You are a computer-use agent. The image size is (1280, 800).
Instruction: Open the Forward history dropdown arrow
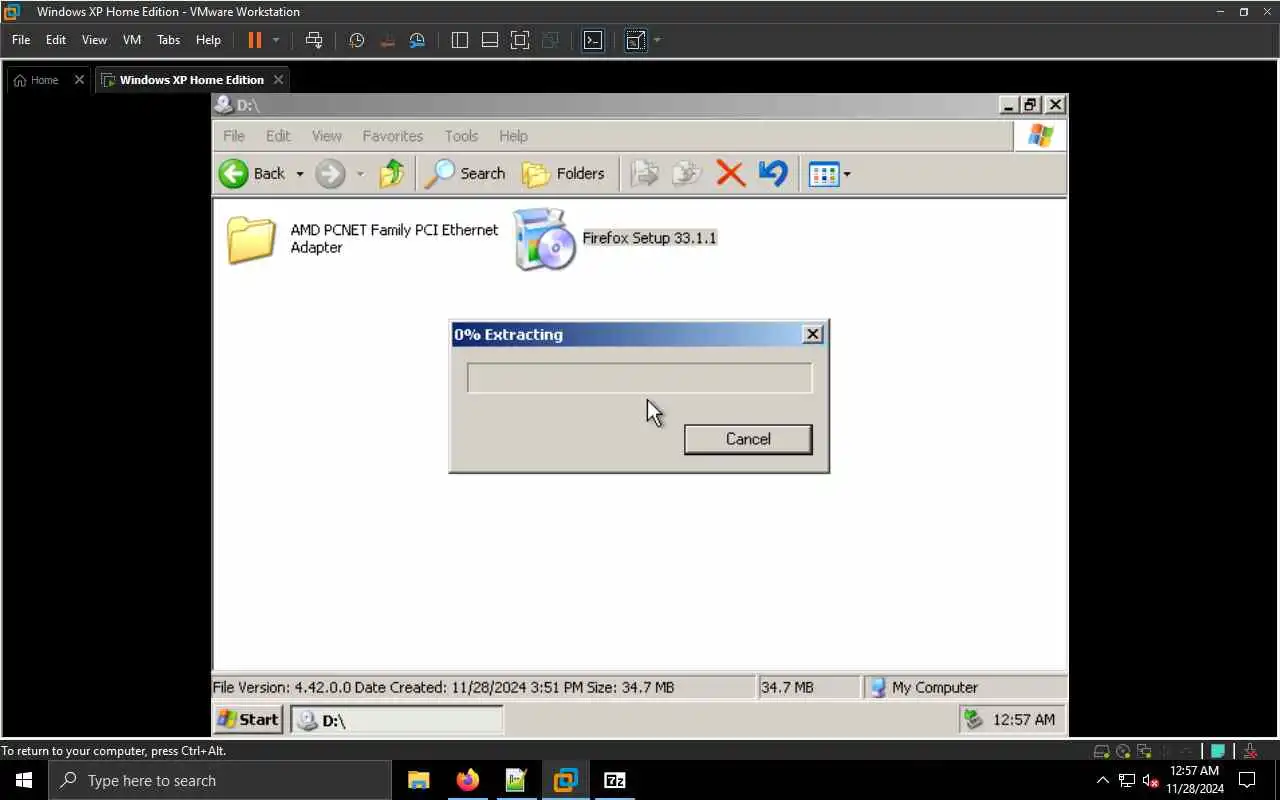point(360,174)
